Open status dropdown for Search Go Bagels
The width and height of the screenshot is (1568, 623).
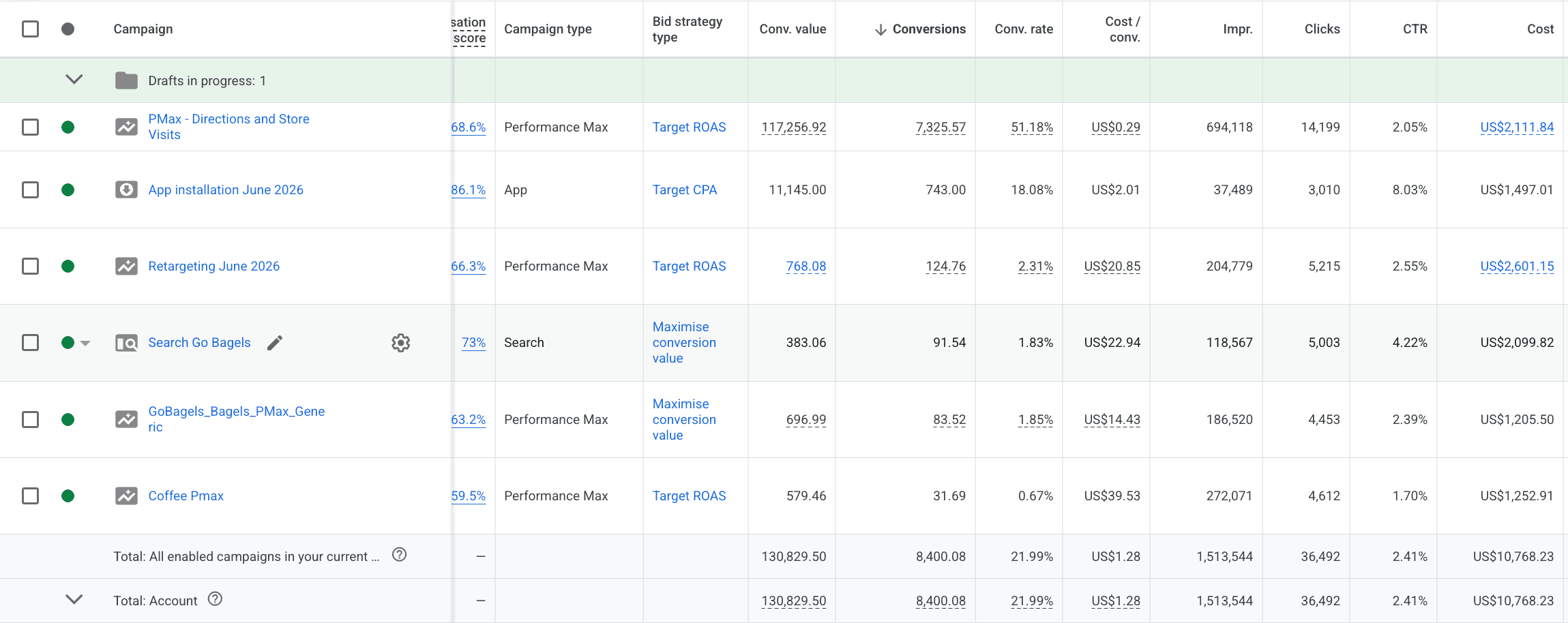85,343
